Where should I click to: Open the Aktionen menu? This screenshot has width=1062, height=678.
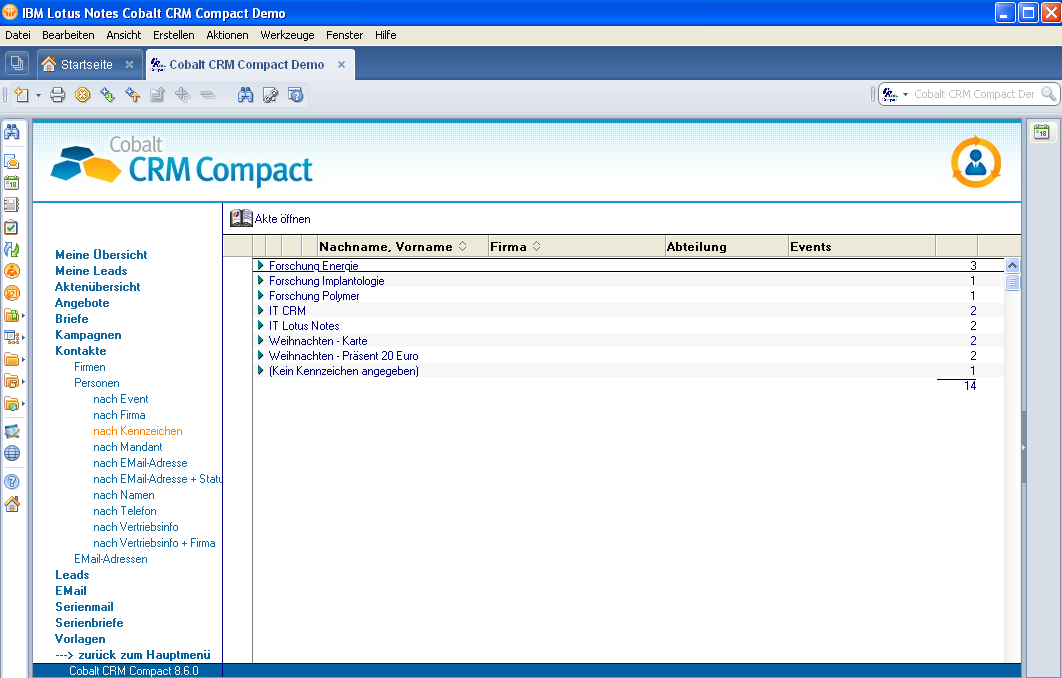tap(228, 35)
